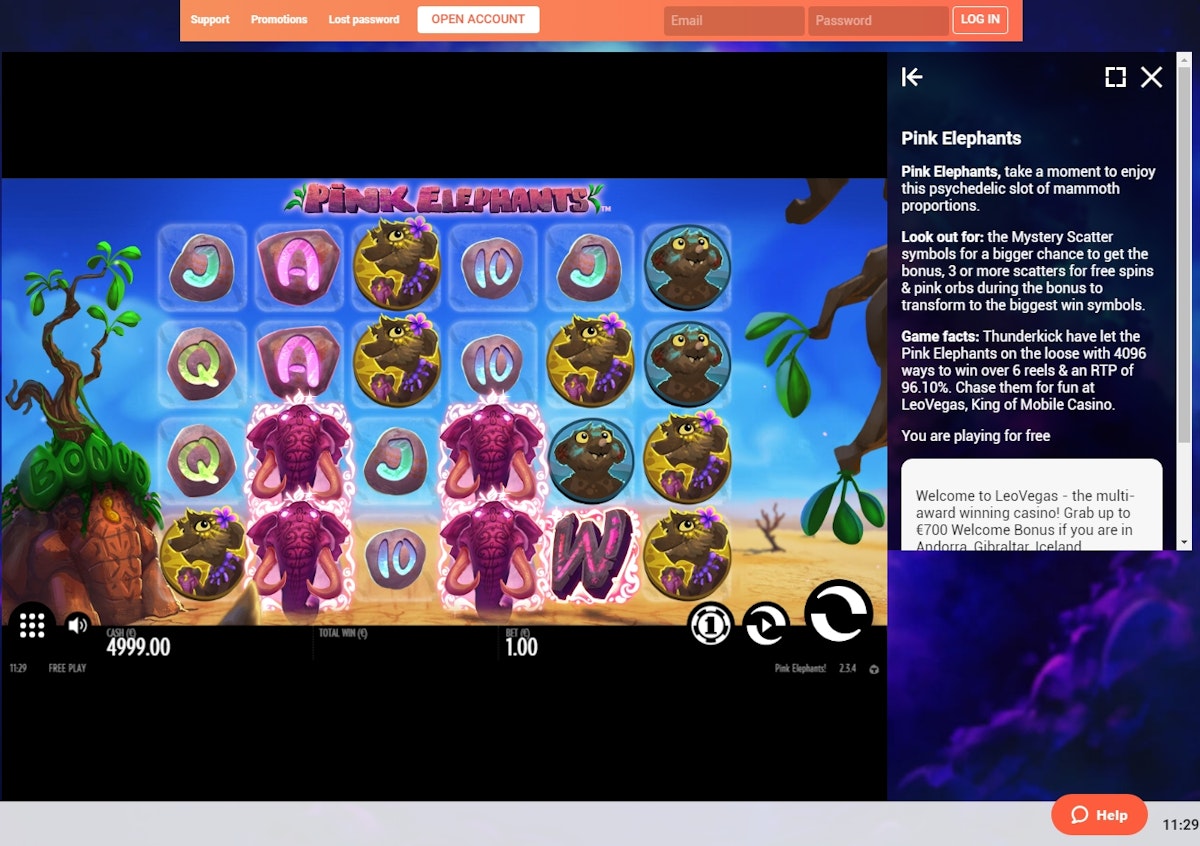Click the W wild symbol on reels
The image size is (1200, 846).
[590, 555]
